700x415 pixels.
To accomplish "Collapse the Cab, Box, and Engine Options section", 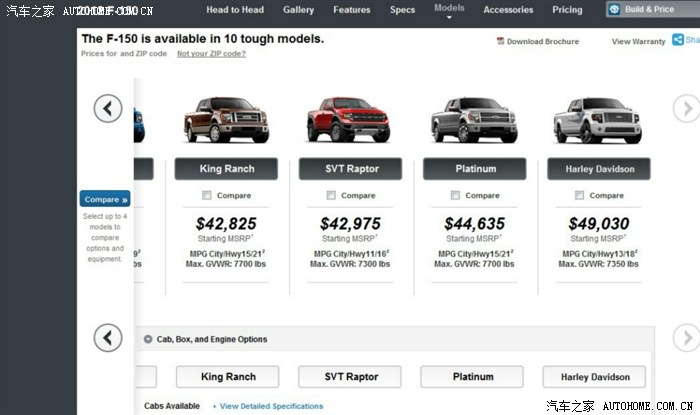I will tap(148, 340).
